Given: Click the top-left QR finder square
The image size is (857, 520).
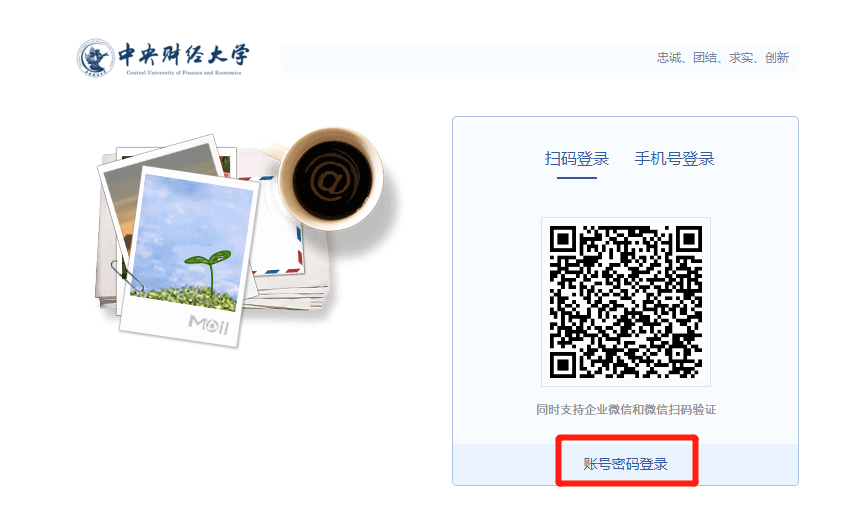Looking at the screenshot, I should coord(563,239).
